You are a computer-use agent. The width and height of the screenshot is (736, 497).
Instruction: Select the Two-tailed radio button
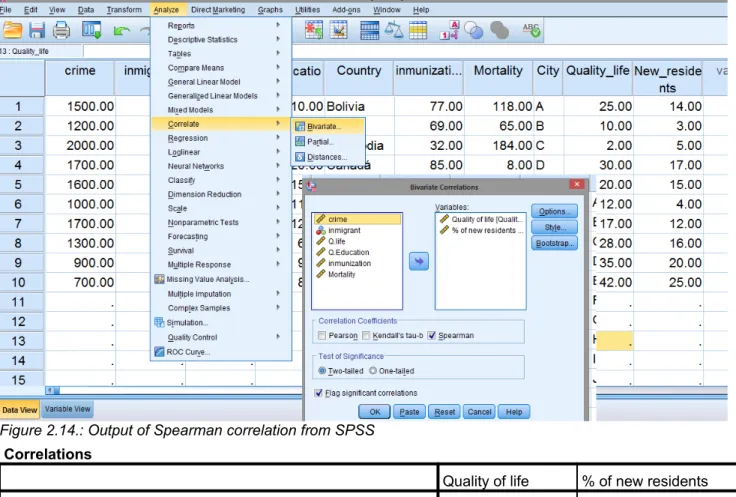322,371
